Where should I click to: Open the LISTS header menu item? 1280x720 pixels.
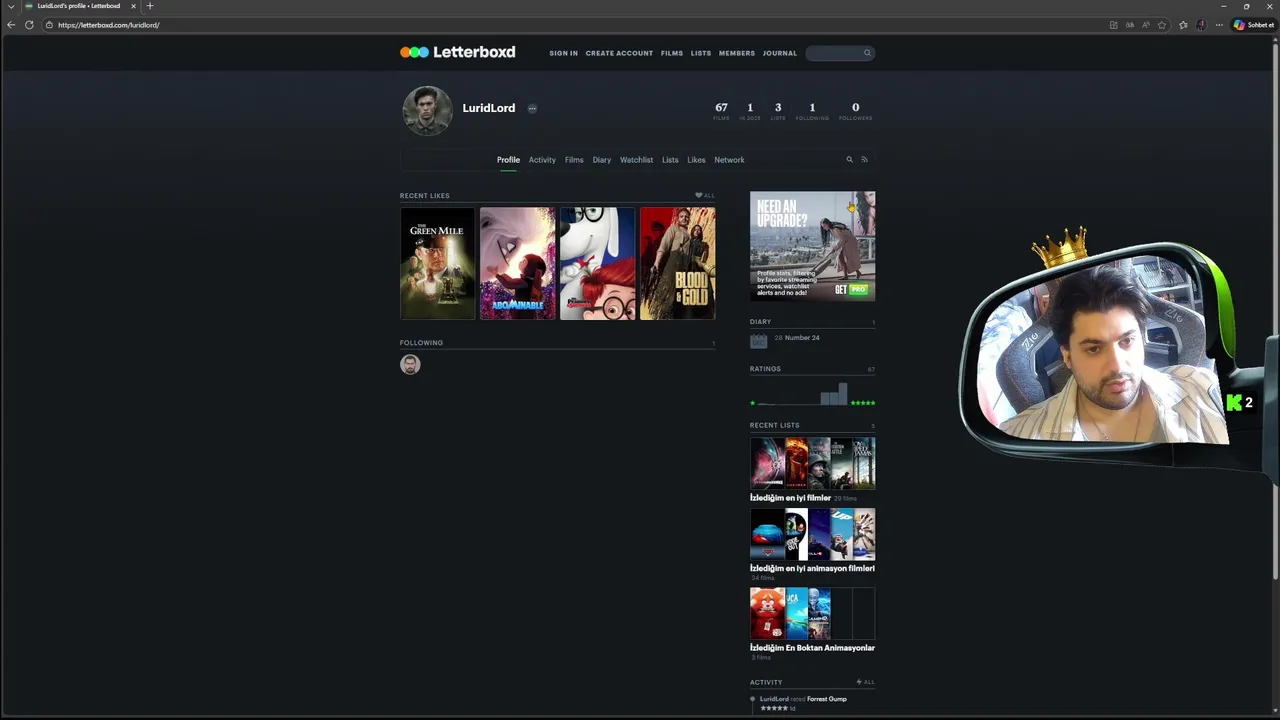(701, 53)
